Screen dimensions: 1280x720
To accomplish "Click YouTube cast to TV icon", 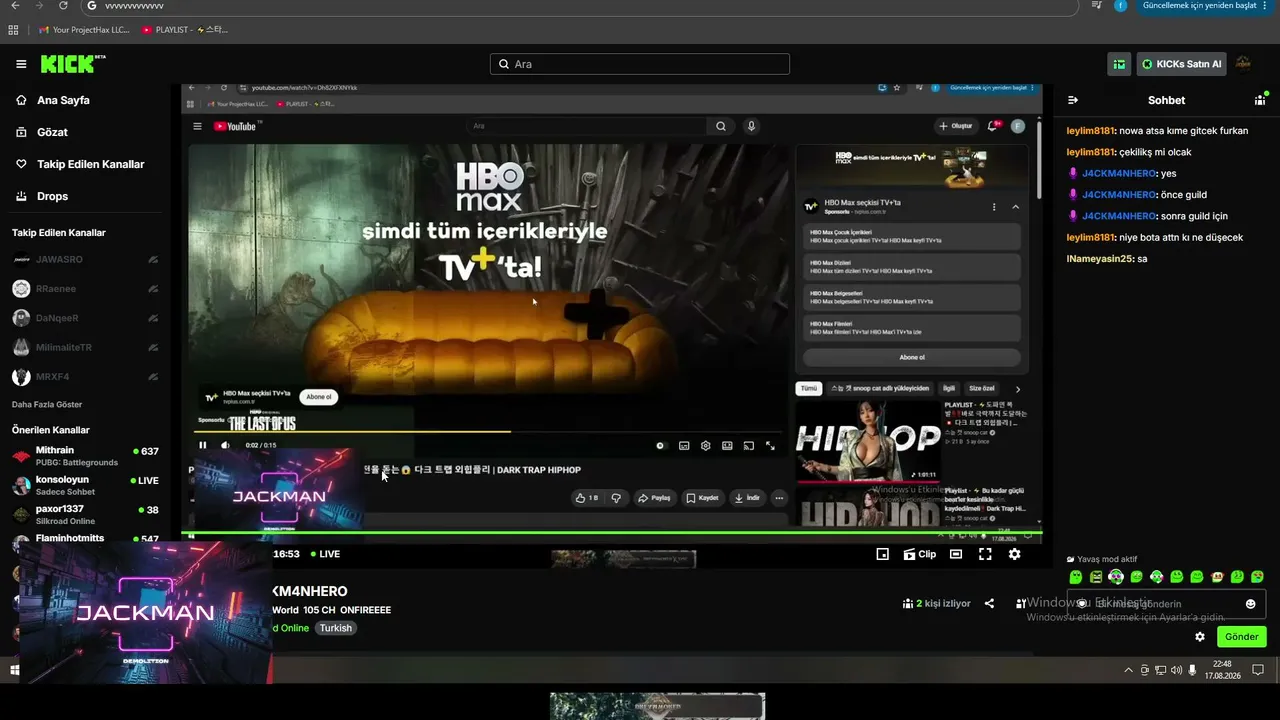I will (749, 445).
